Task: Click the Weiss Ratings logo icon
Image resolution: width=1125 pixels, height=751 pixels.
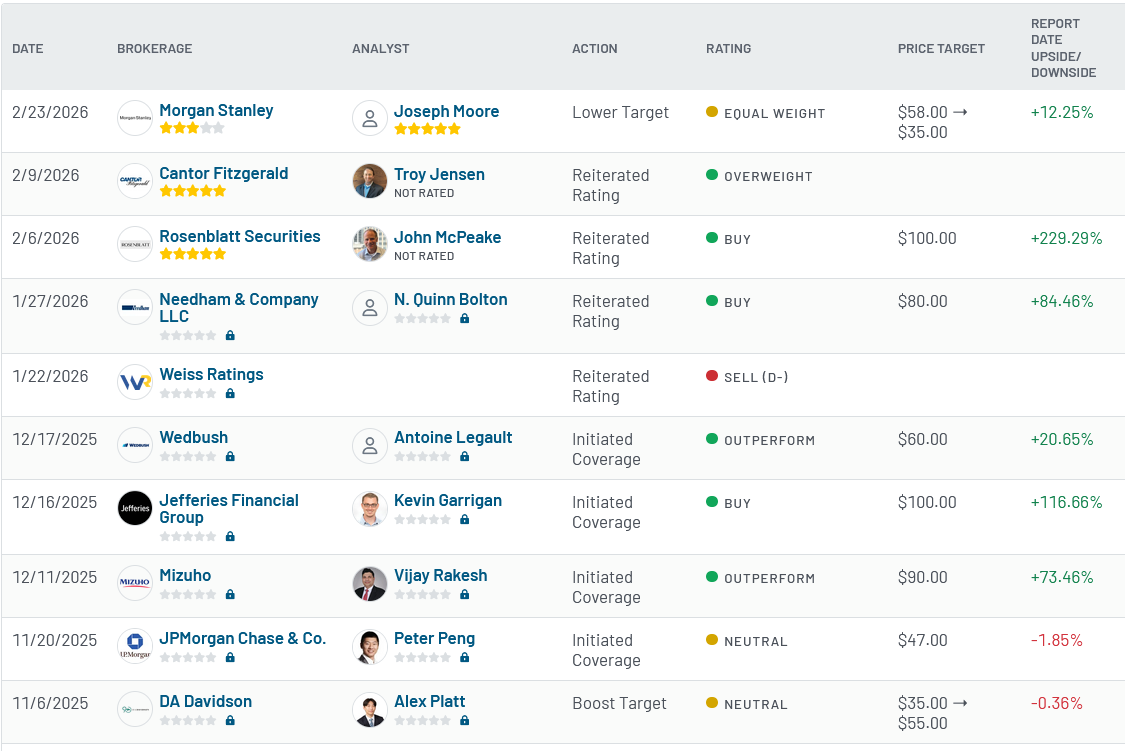Action: pyautogui.click(x=135, y=382)
